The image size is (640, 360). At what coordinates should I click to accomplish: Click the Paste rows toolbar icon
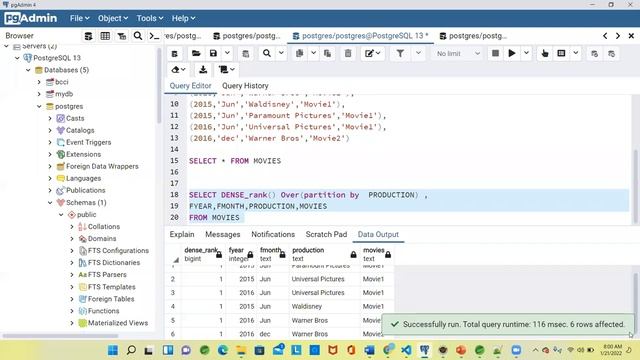pyautogui.click(x=327, y=53)
